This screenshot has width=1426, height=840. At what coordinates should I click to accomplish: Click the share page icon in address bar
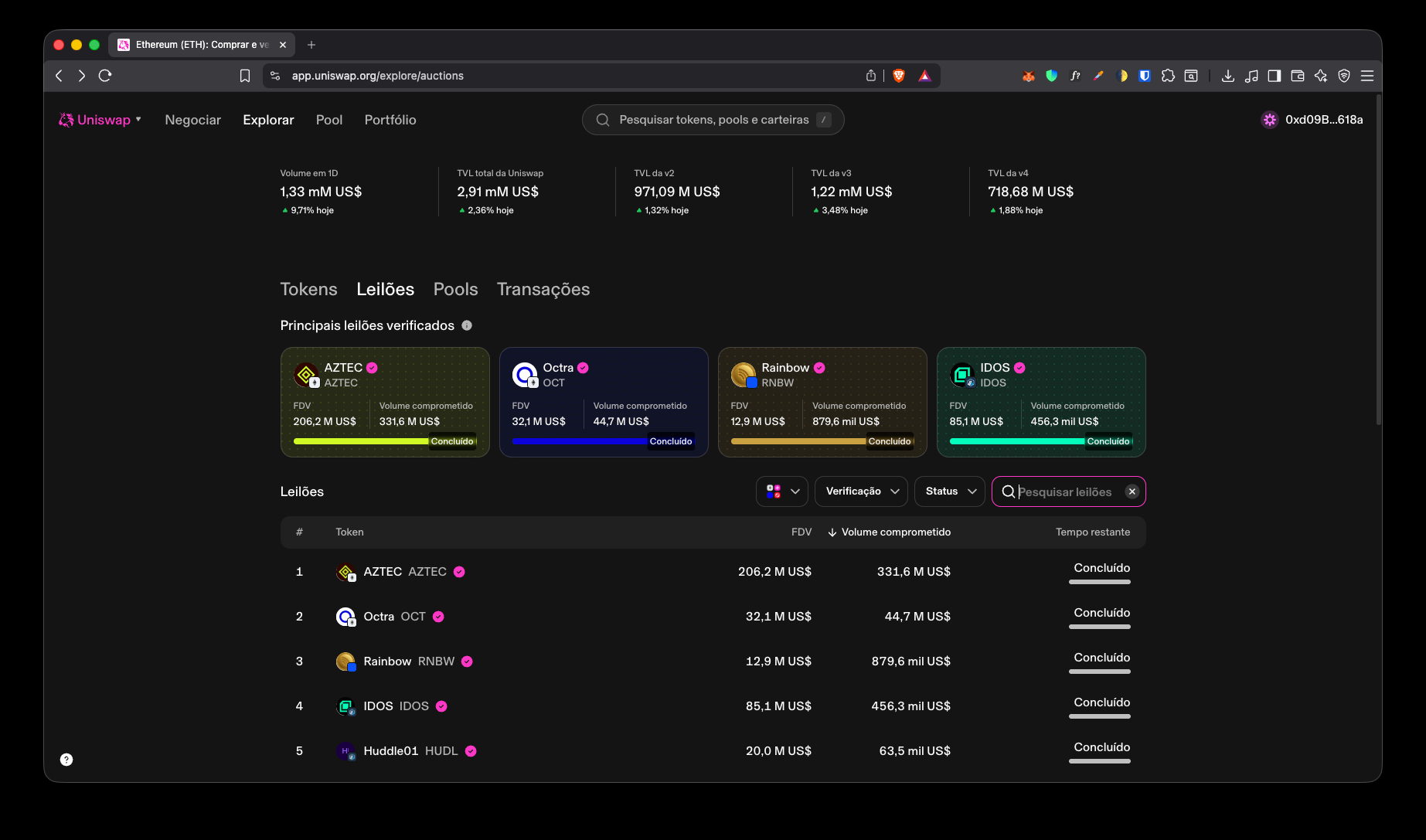871,76
